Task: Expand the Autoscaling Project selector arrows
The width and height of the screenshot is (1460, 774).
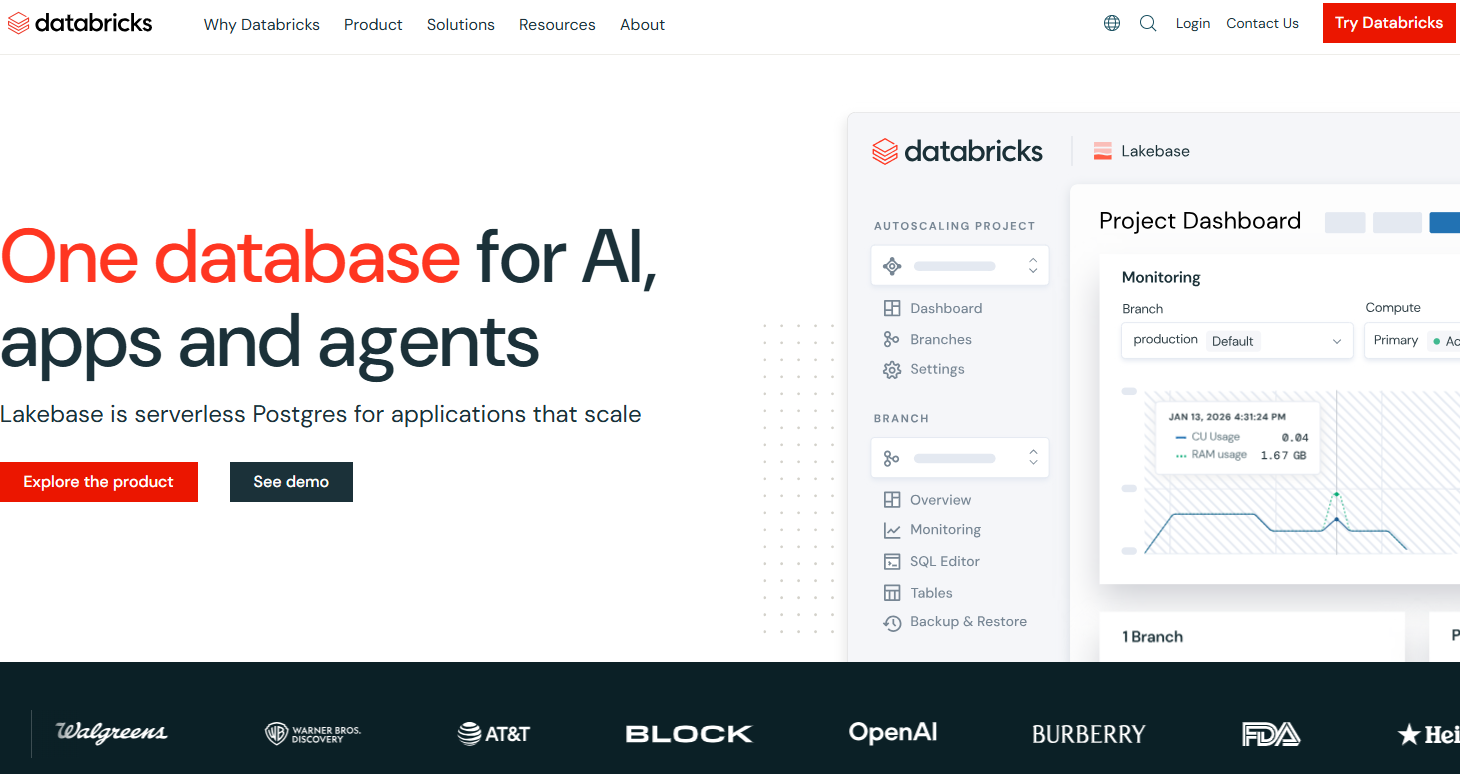Action: [x=1033, y=266]
